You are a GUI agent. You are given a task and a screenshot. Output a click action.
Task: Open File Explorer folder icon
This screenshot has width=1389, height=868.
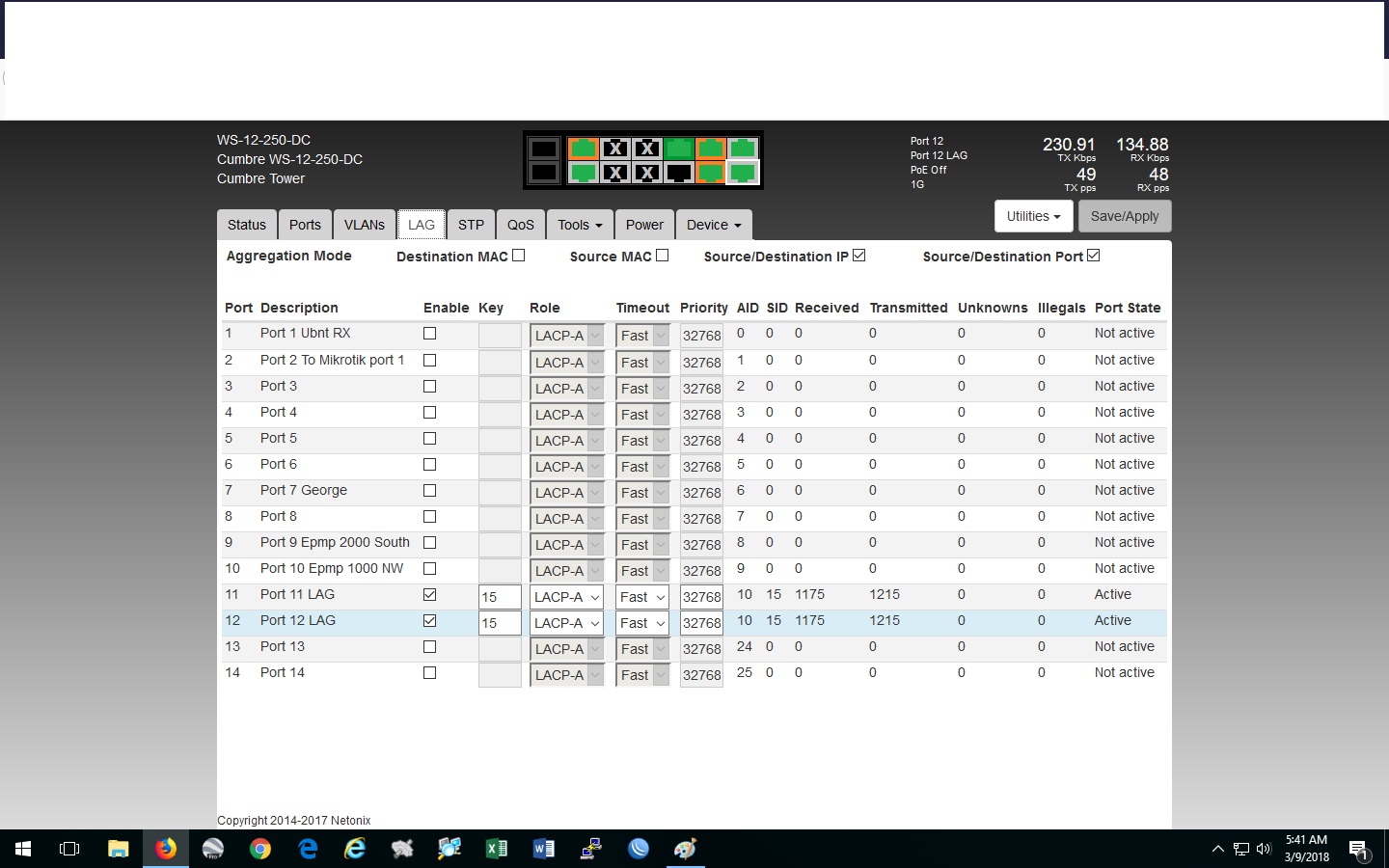(x=119, y=849)
